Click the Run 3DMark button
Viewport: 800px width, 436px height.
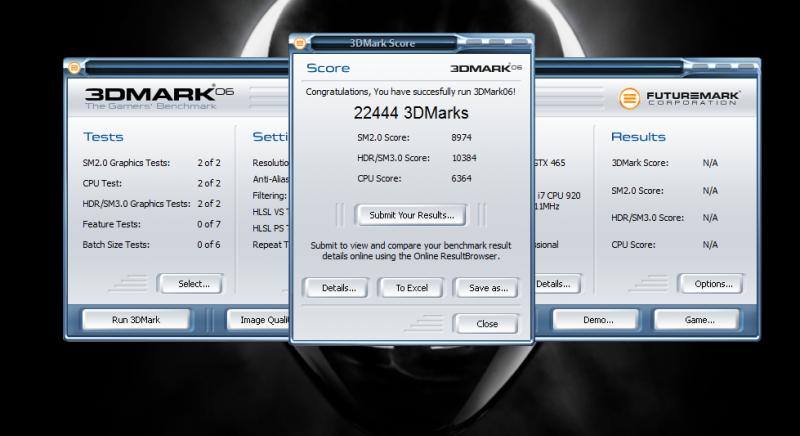136,320
